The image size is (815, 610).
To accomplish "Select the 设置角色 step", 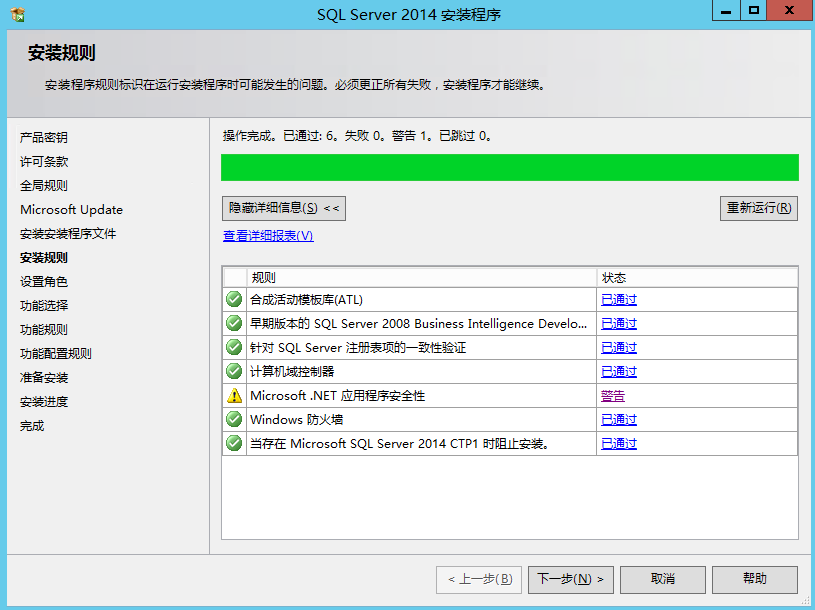I will pos(44,282).
